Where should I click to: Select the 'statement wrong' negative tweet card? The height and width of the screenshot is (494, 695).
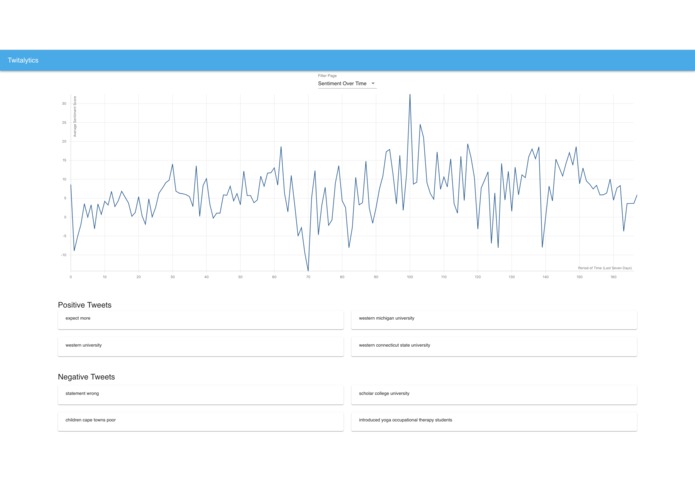coord(200,395)
